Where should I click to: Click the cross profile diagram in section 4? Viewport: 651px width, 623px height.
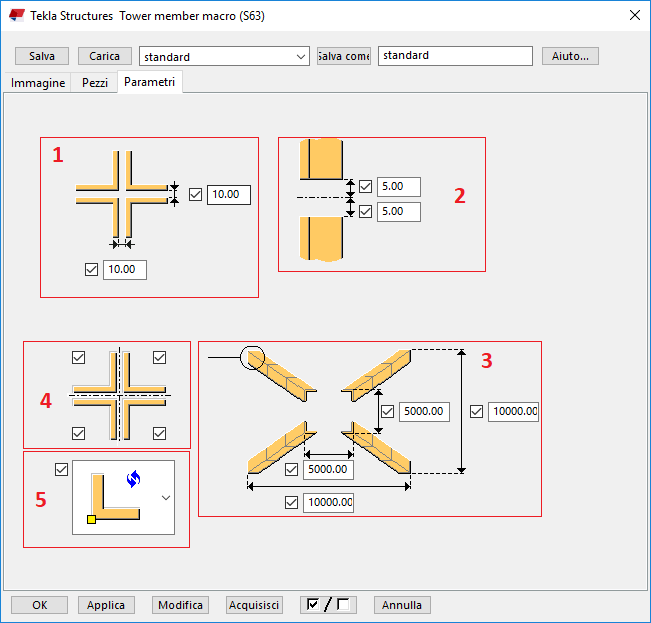(119, 395)
